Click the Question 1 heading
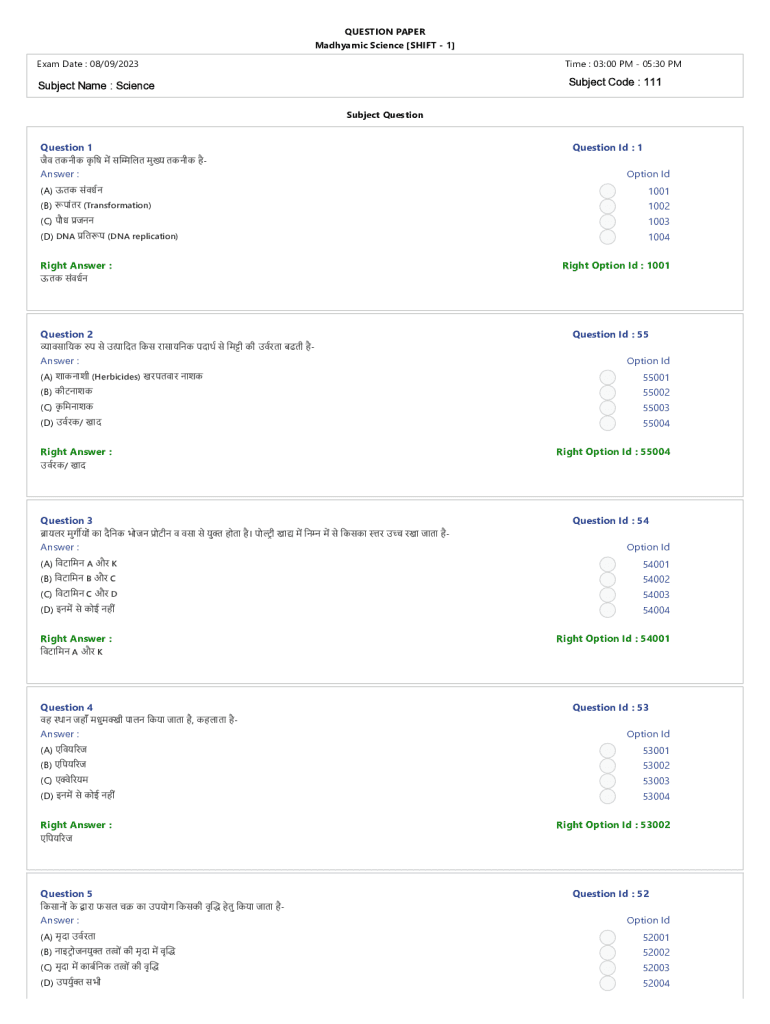Screen dimensions: 770x1024 tap(66, 148)
